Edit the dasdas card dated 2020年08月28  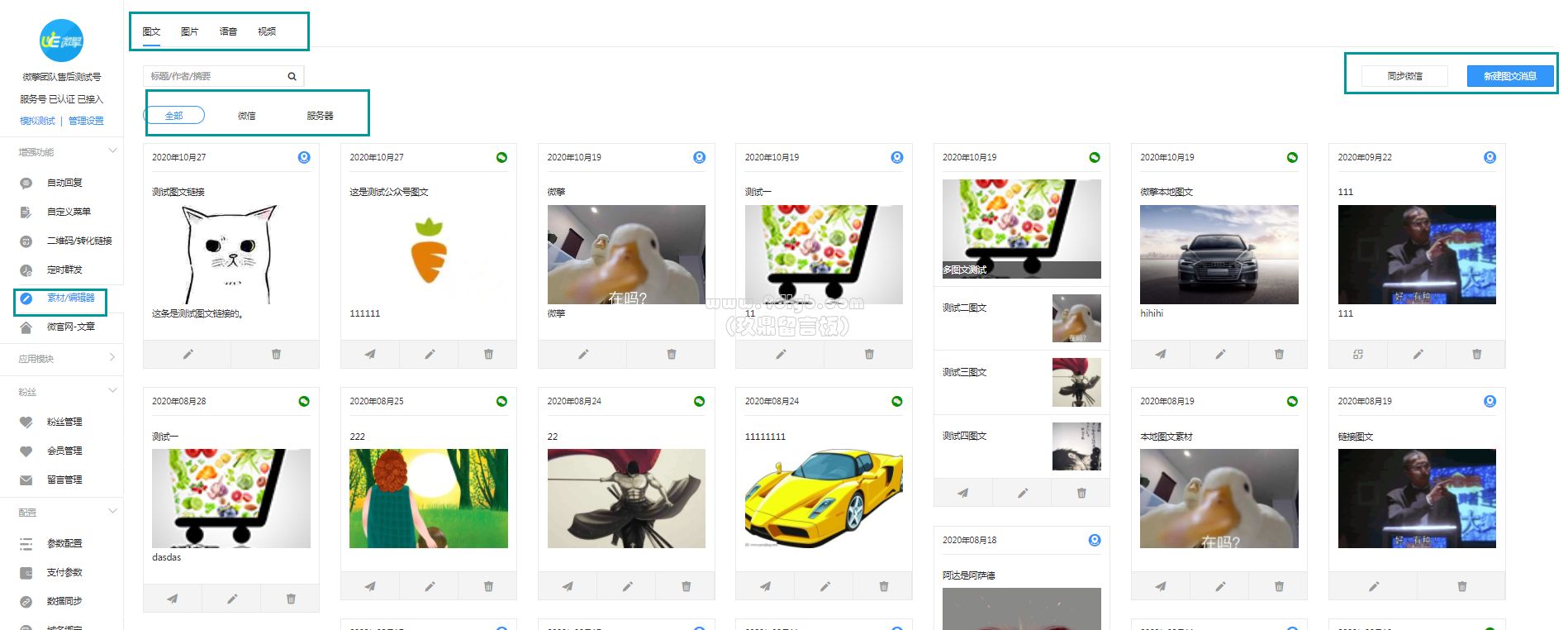[x=232, y=599]
